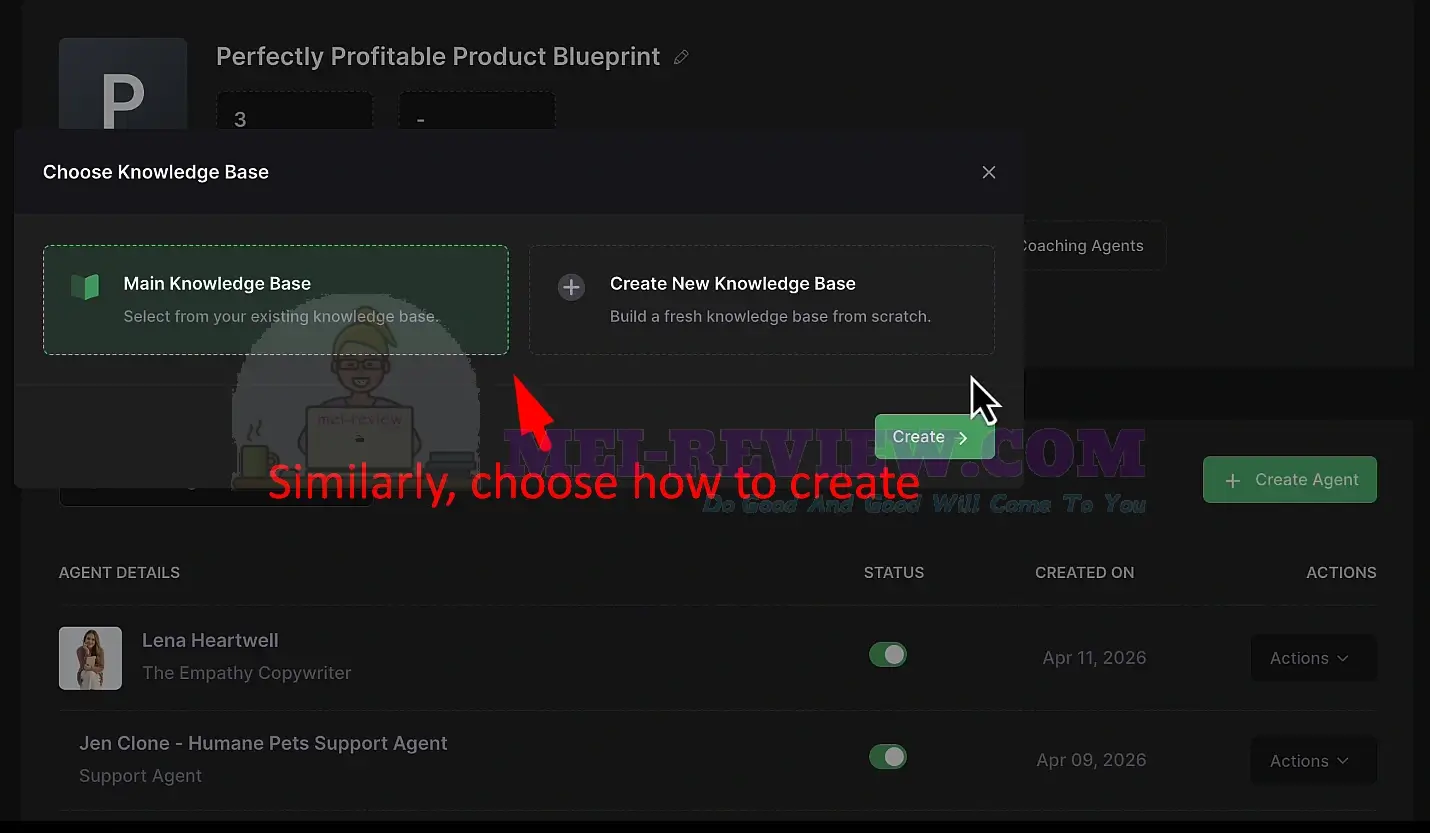The height and width of the screenshot is (833, 1430).
Task: Close the Choose Knowledge Base dialog
Action: point(989,172)
